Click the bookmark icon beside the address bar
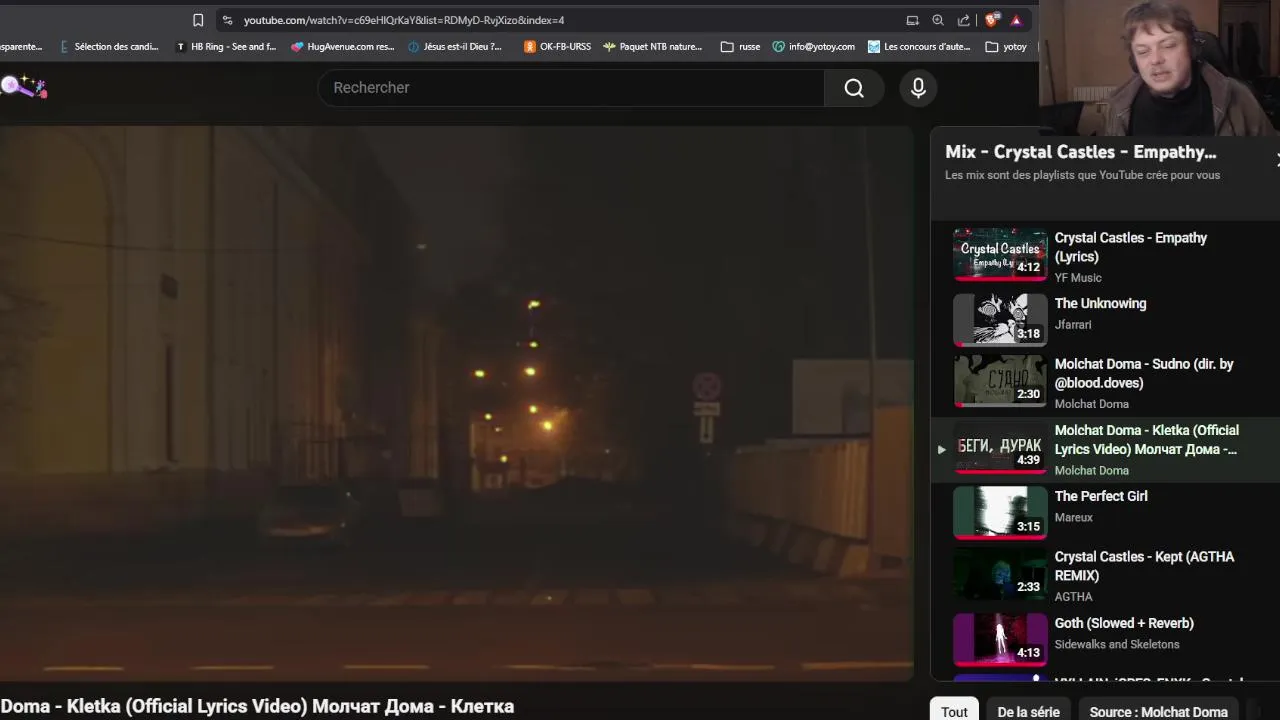This screenshot has width=1280, height=720. [x=198, y=20]
